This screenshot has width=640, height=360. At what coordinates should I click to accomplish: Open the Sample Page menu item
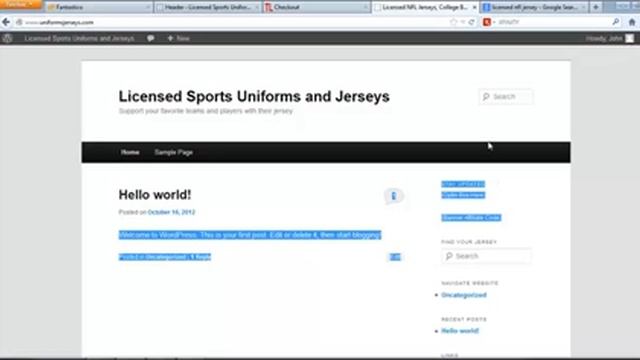click(173, 152)
